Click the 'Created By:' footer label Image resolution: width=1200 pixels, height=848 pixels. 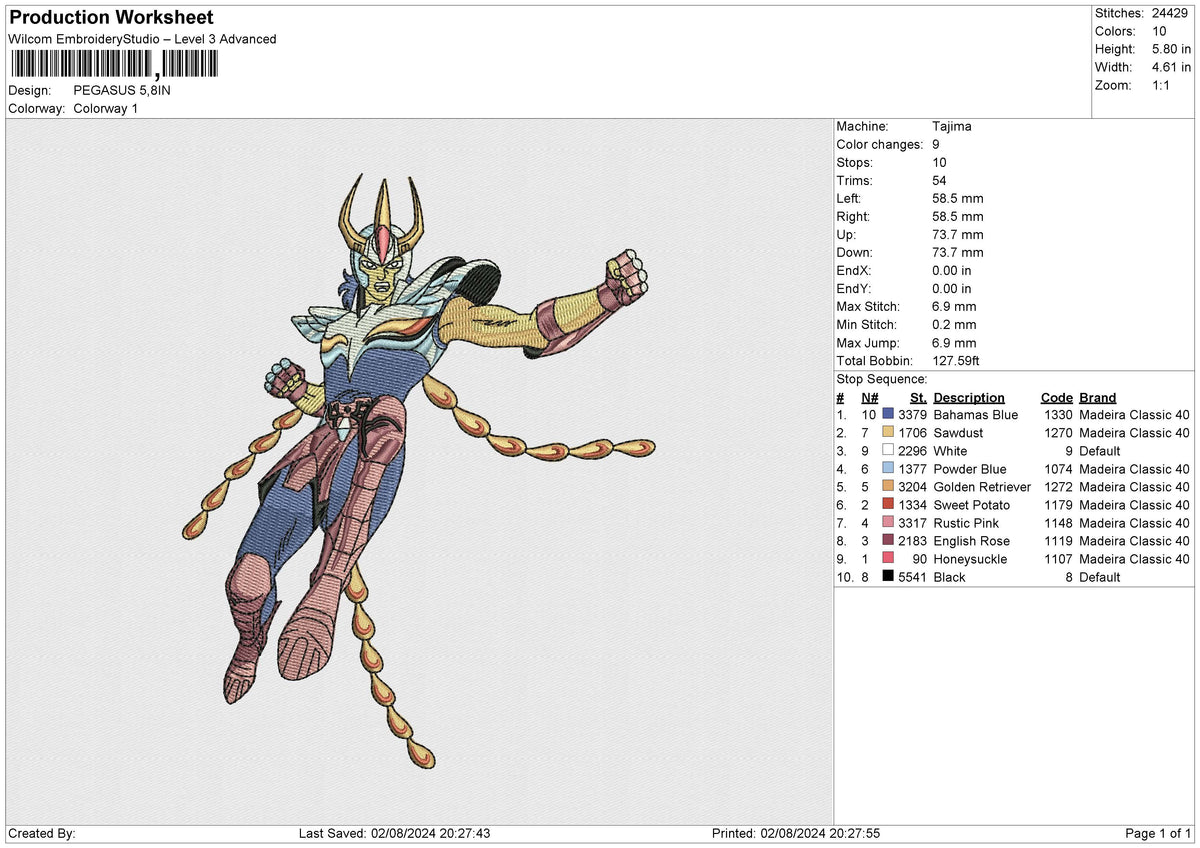point(41,833)
